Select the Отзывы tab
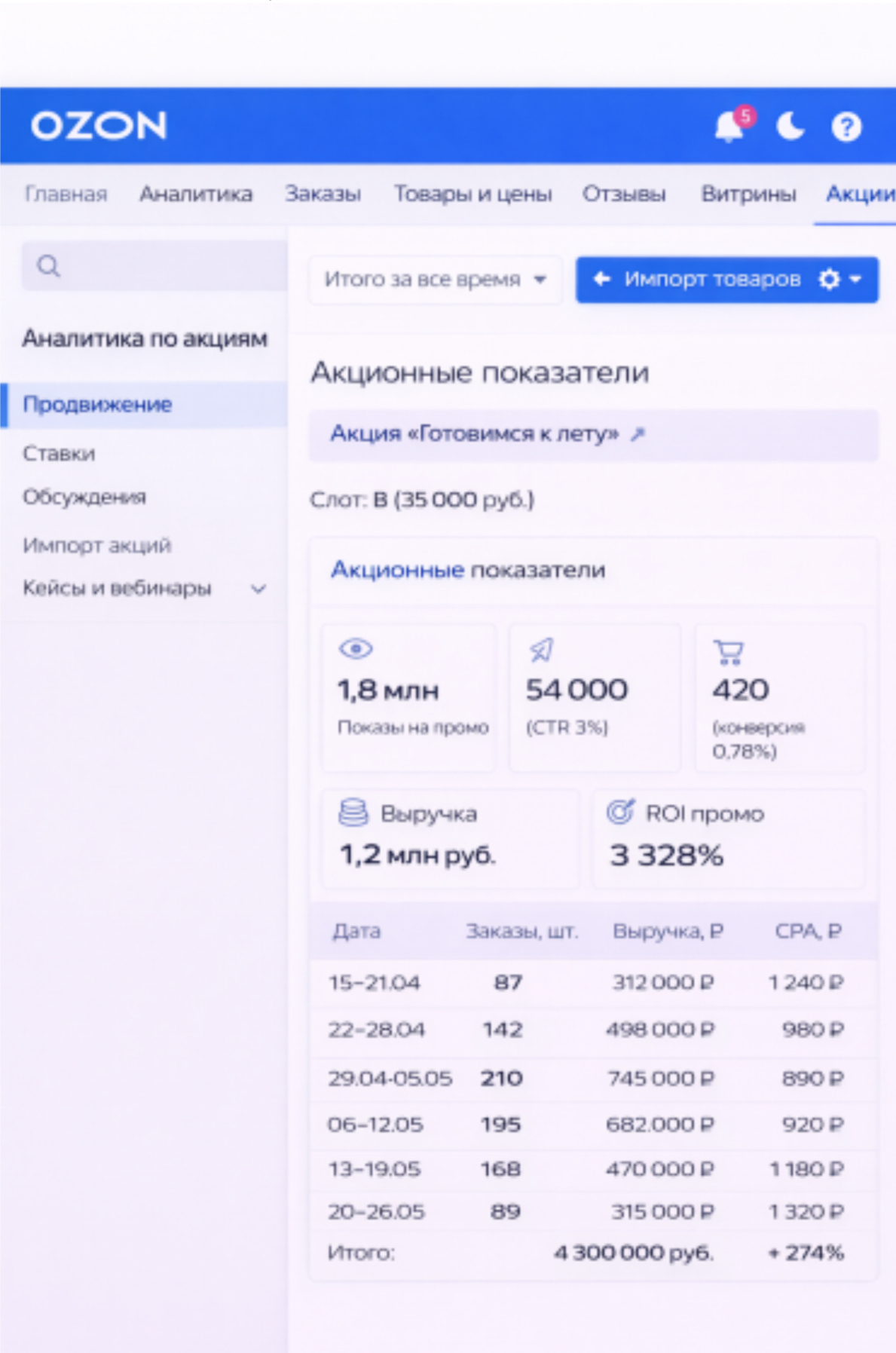This screenshot has height=1353, width=896. (x=624, y=194)
